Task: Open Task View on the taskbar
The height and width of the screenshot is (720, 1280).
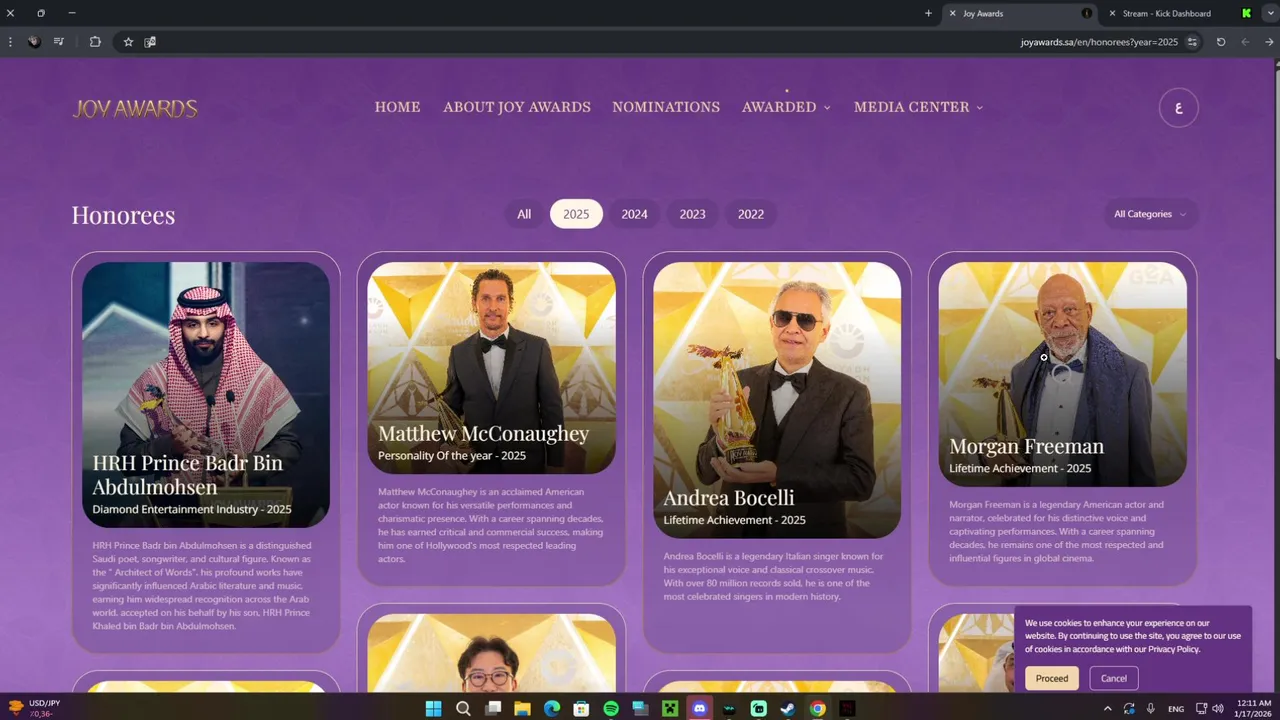Action: [493, 708]
